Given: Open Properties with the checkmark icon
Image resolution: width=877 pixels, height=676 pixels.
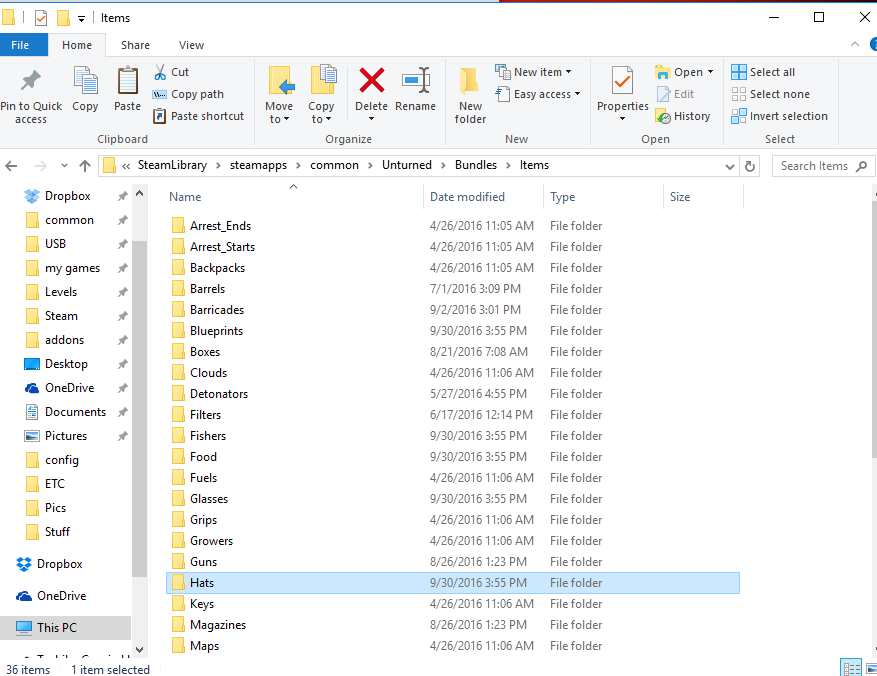Looking at the screenshot, I should point(622,81).
